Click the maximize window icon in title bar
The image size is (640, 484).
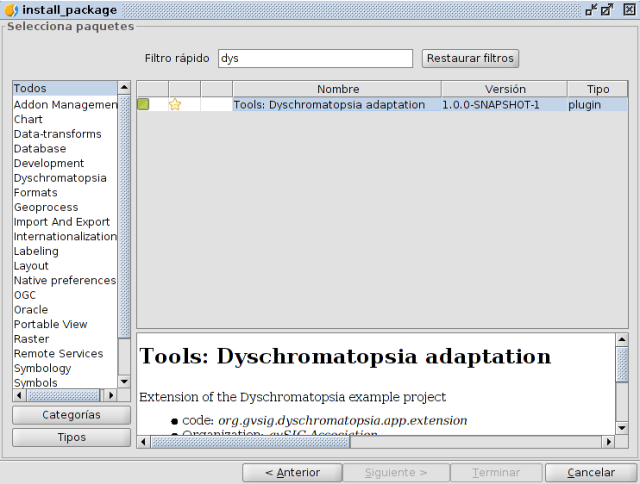[x=607, y=9]
